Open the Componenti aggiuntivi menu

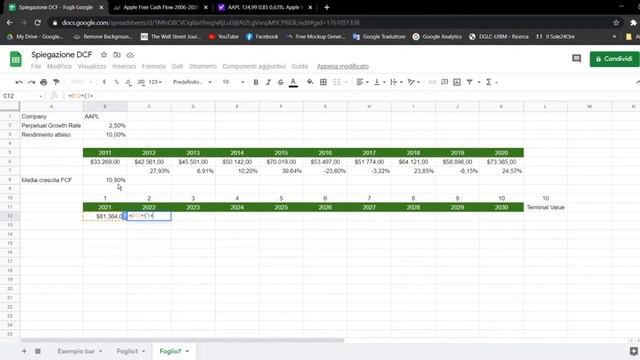click(x=254, y=66)
